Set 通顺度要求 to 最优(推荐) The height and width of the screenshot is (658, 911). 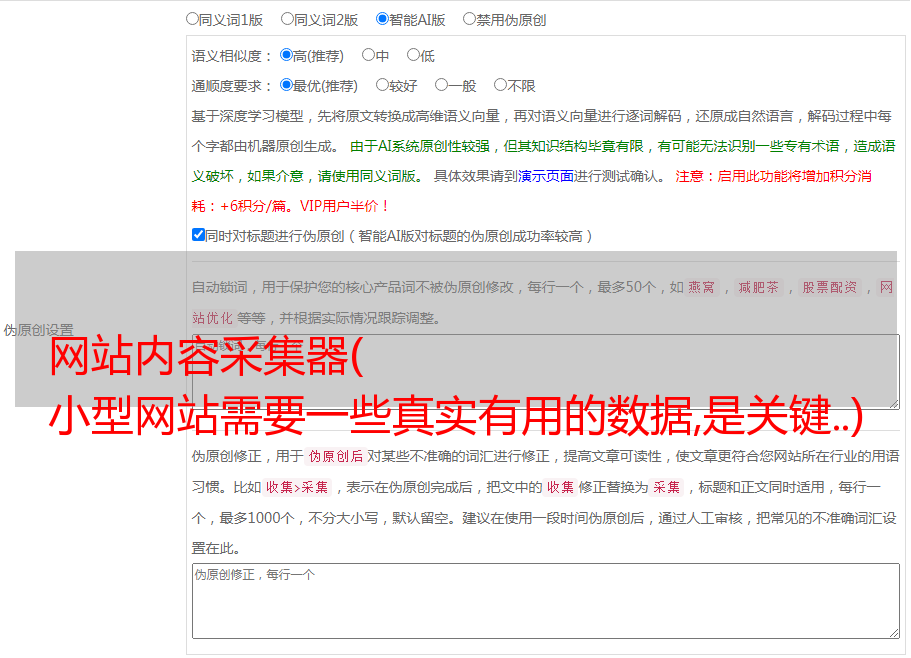click(286, 85)
